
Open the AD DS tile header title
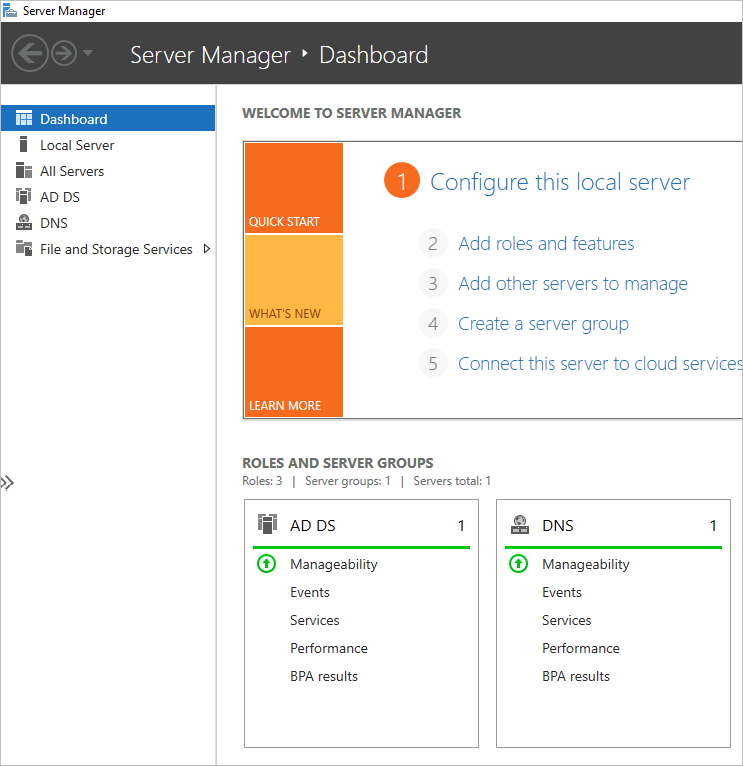[x=313, y=526]
